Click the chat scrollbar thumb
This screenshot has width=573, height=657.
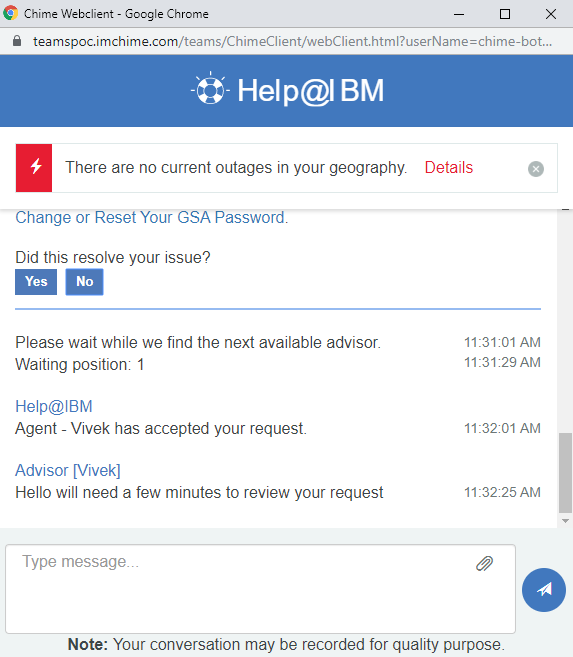(x=565, y=473)
